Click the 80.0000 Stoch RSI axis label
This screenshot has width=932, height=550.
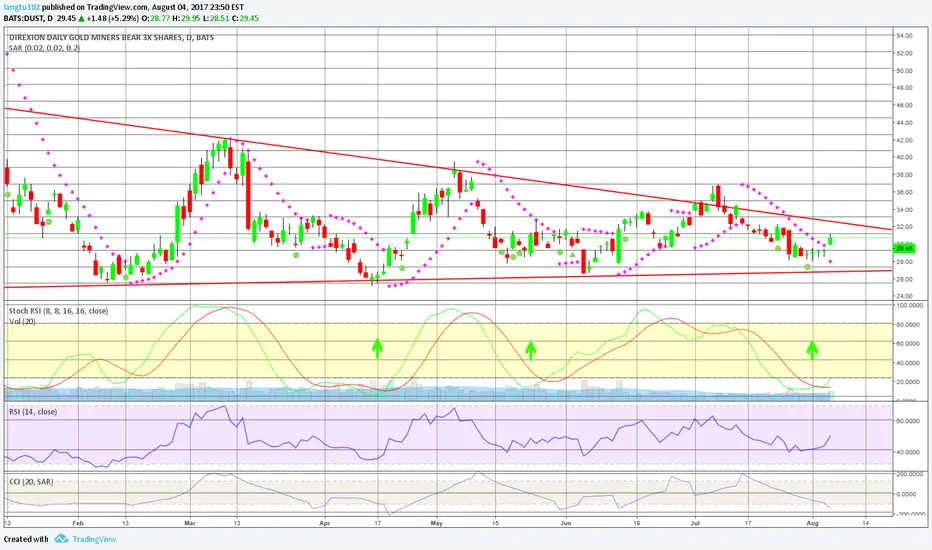click(909, 325)
